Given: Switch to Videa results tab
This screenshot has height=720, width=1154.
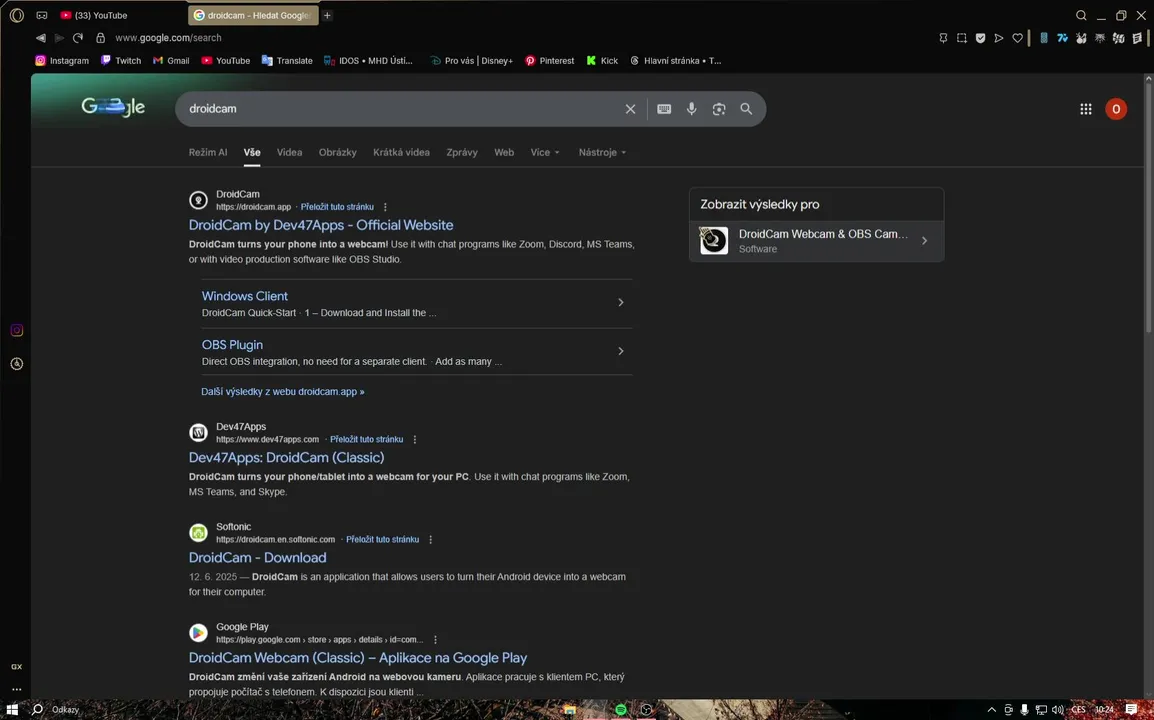Looking at the screenshot, I should pos(289,152).
